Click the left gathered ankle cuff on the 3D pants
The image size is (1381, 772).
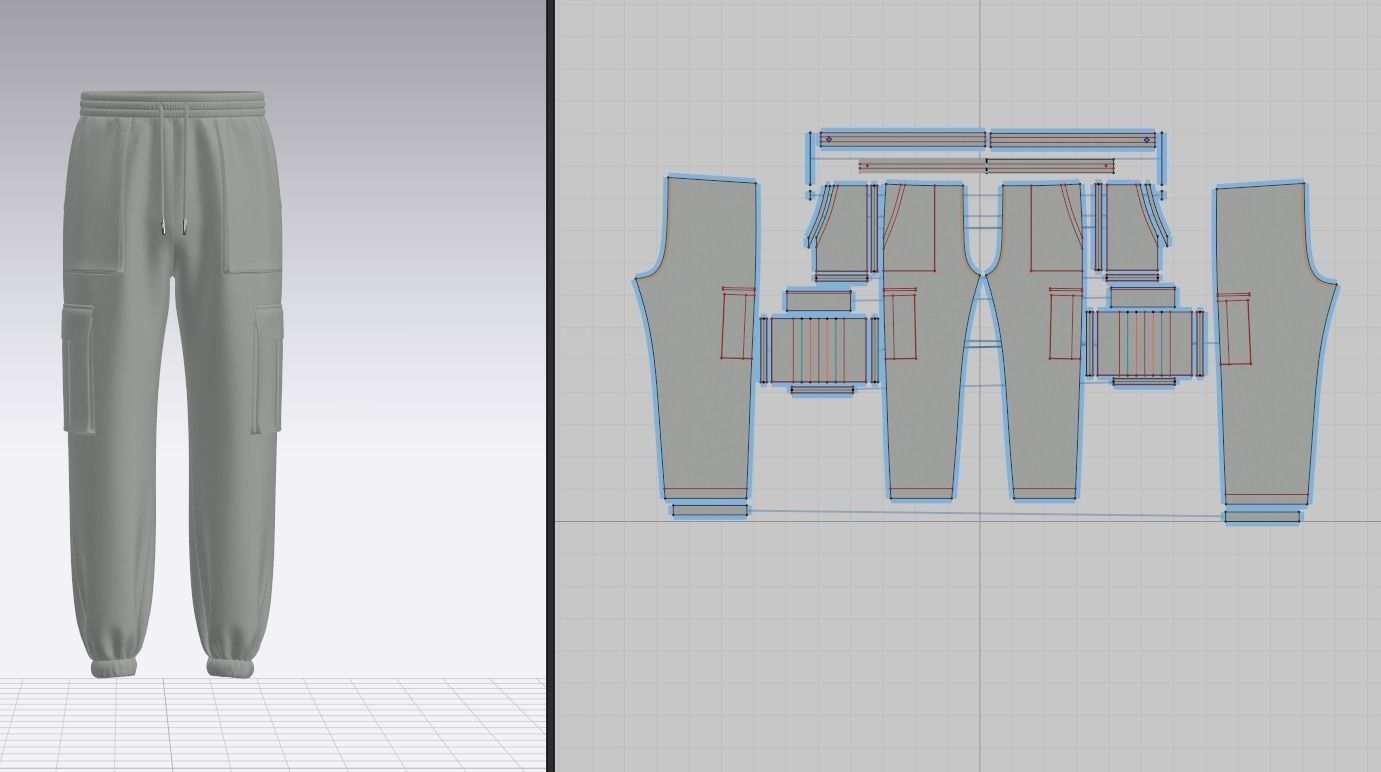113,668
